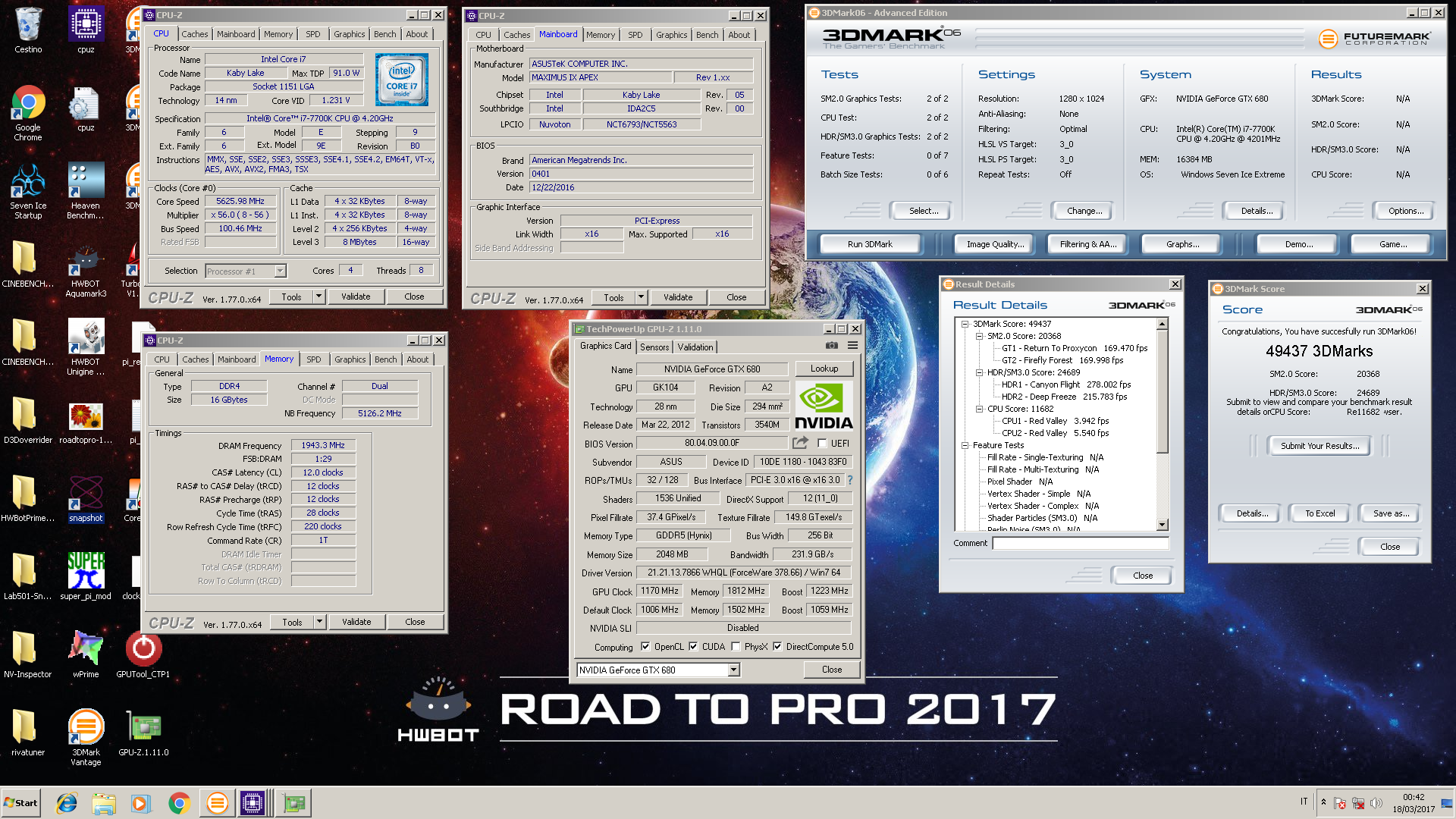Click Validate in CPU-Z Memory window
Image resolution: width=1456 pixels, height=819 pixels.
coord(356,622)
